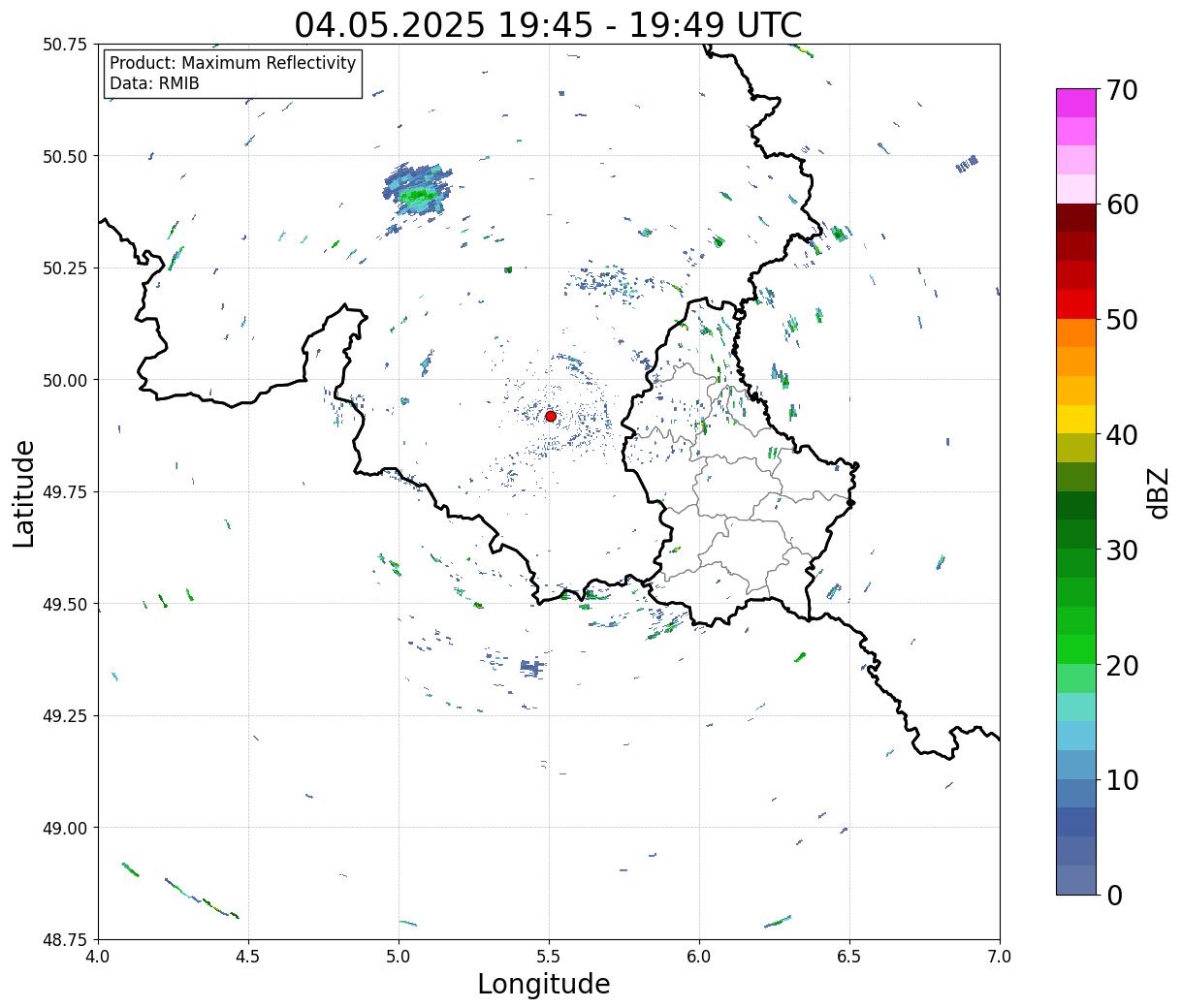
Task: Click the green streak echo in bottom-left corner
Action: [180, 890]
